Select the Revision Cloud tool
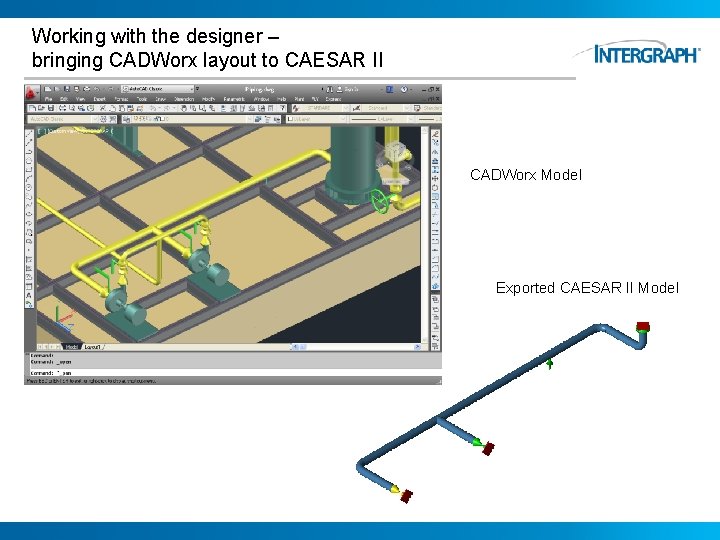 [29, 197]
